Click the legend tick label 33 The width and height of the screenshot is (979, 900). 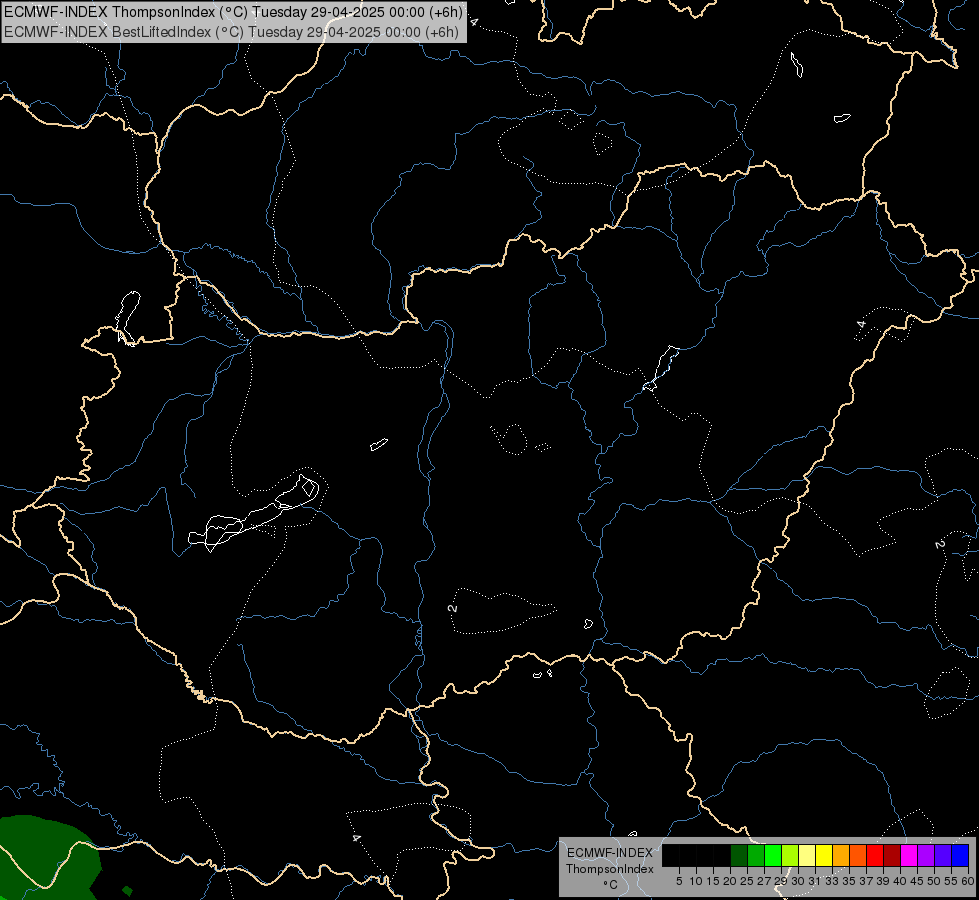833,881
